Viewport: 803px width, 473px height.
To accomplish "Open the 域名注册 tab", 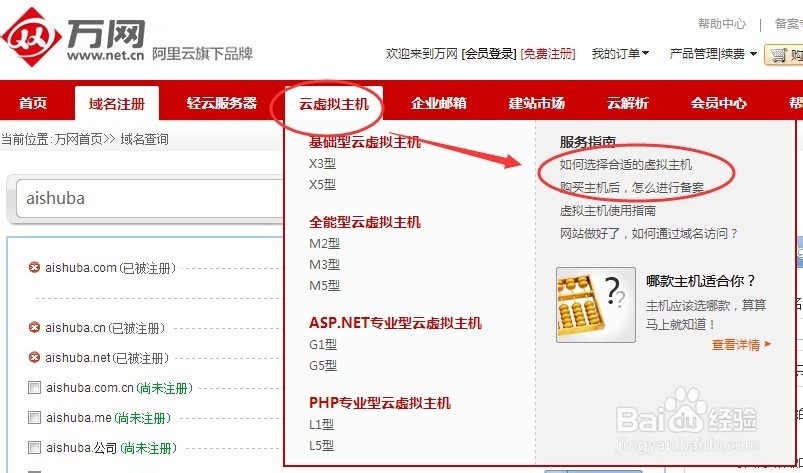I will pyautogui.click(x=117, y=103).
